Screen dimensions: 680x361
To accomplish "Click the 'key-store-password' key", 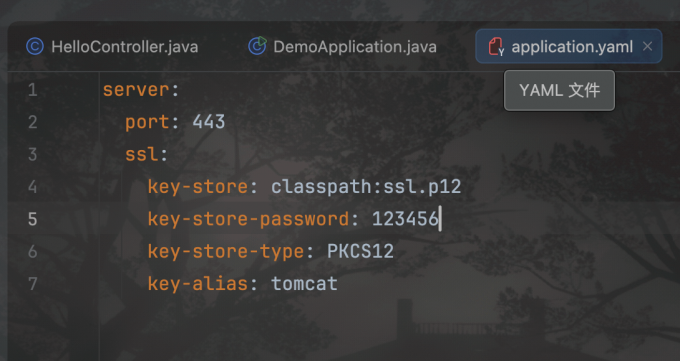I will (x=248, y=219).
